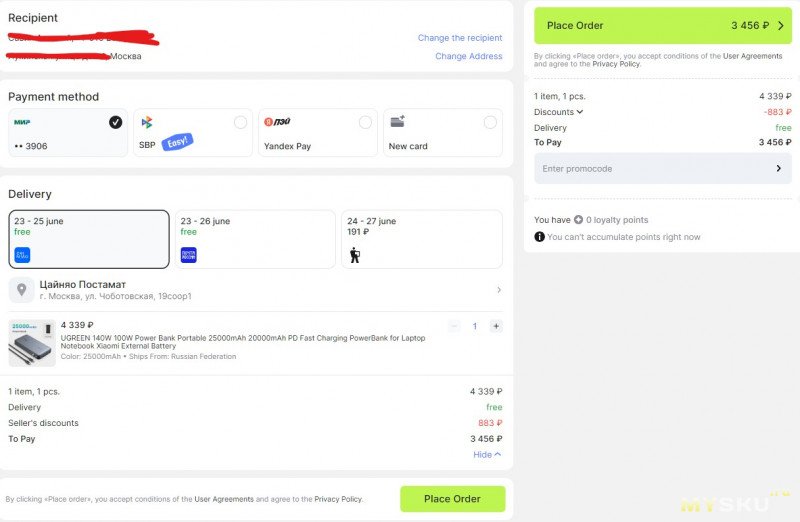Click the Enter promocode field
The height and width of the screenshot is (522, 800).
pyautogui.click(x=663, y=168)
